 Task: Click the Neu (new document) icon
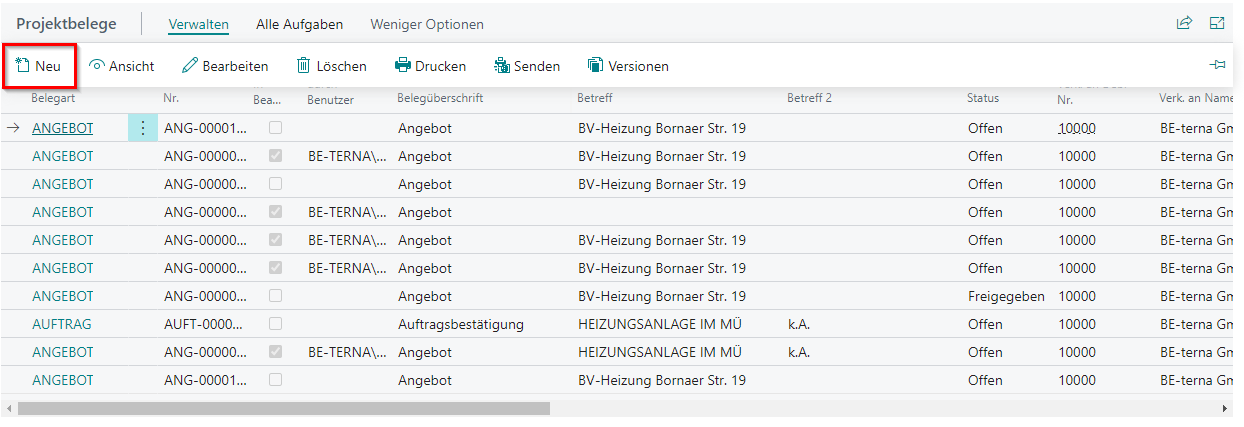(23, 66)
